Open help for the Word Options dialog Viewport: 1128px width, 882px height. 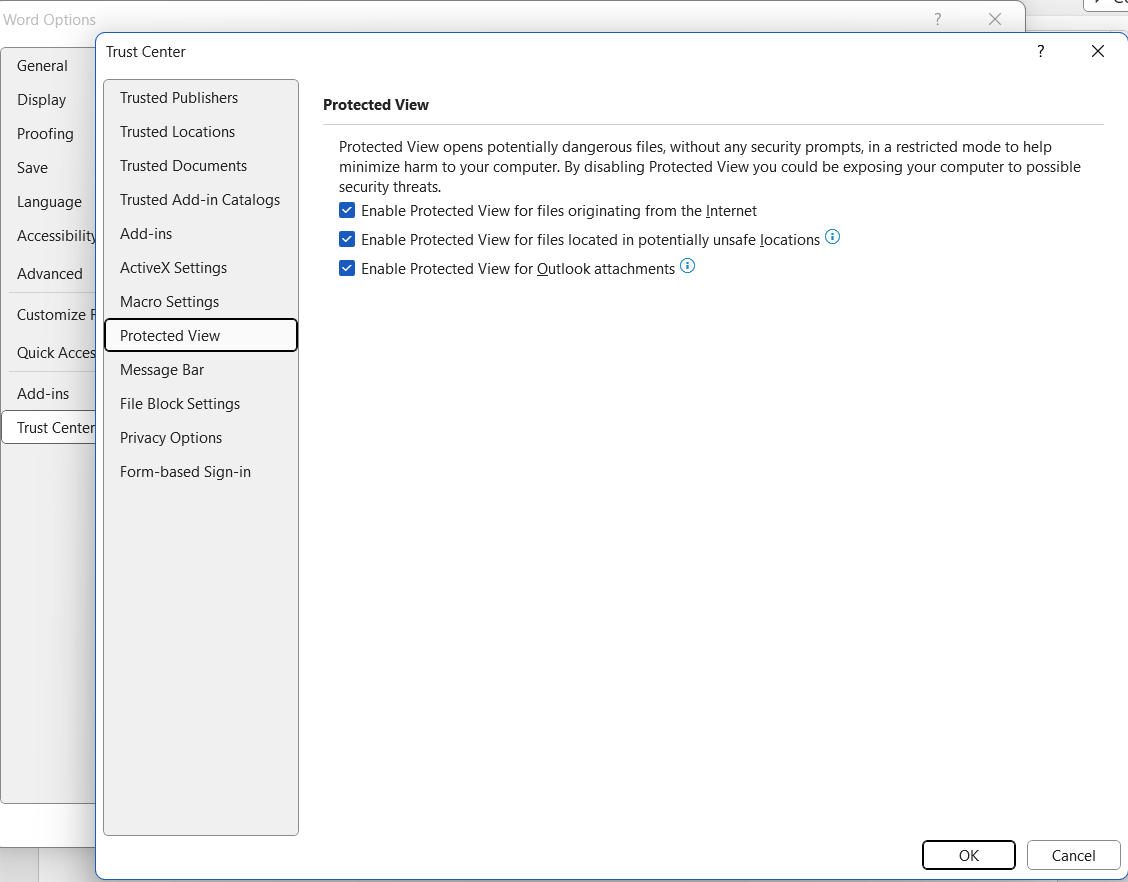[937, 19]
